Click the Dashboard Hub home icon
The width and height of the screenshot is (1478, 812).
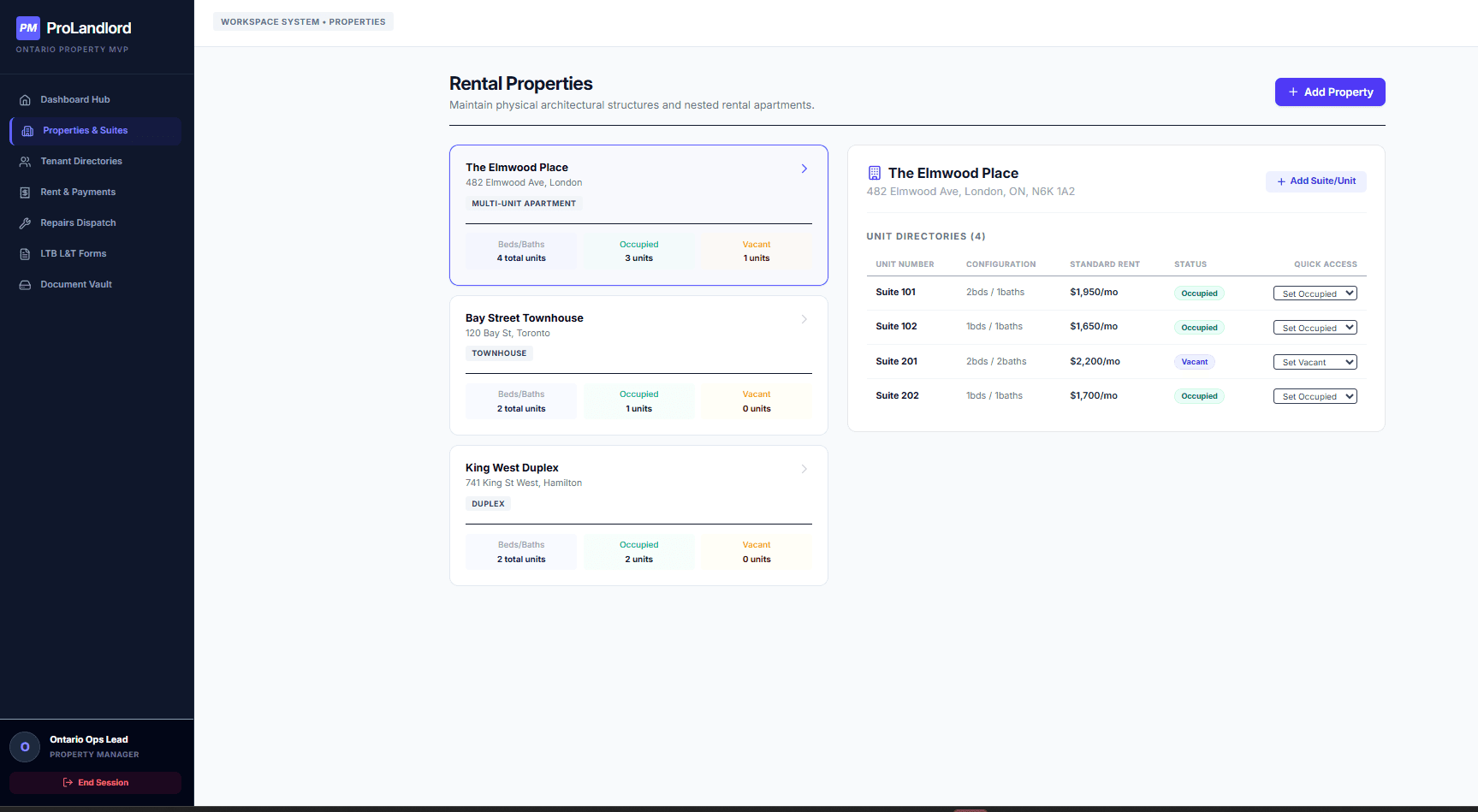coord(26,100)
